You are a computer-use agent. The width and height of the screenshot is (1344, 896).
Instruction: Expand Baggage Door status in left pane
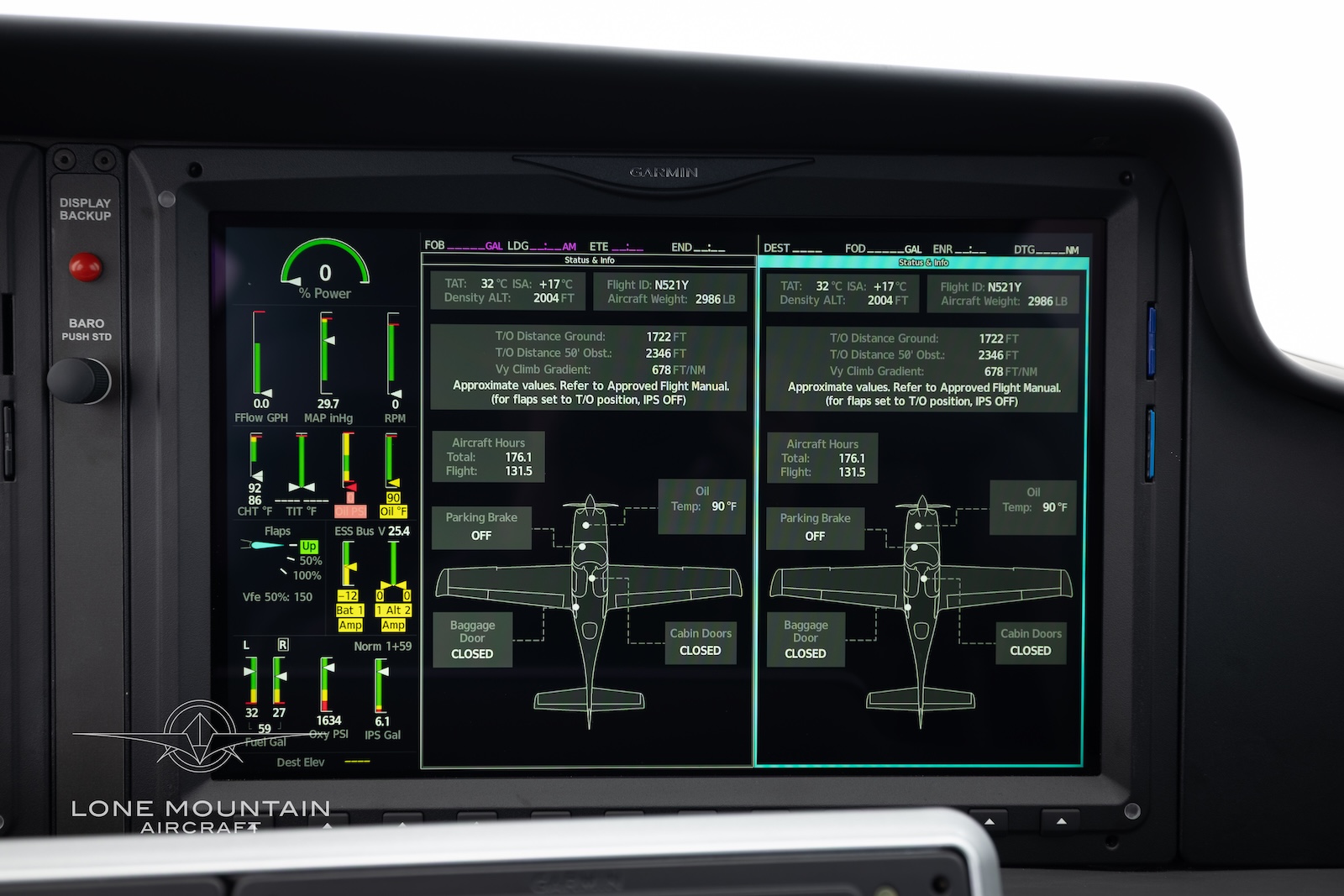[x=472, y=640]
